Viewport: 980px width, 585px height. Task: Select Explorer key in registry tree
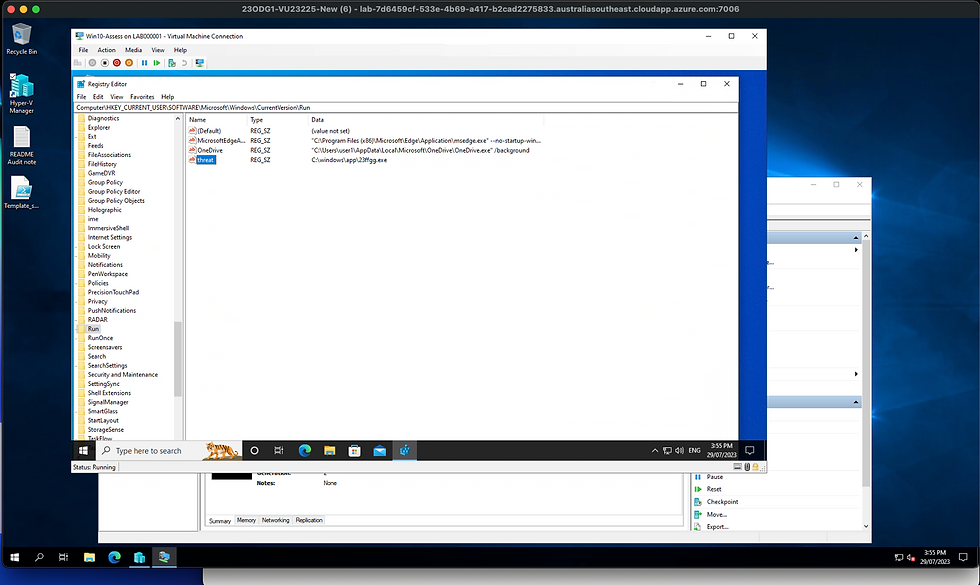[99, 128]
